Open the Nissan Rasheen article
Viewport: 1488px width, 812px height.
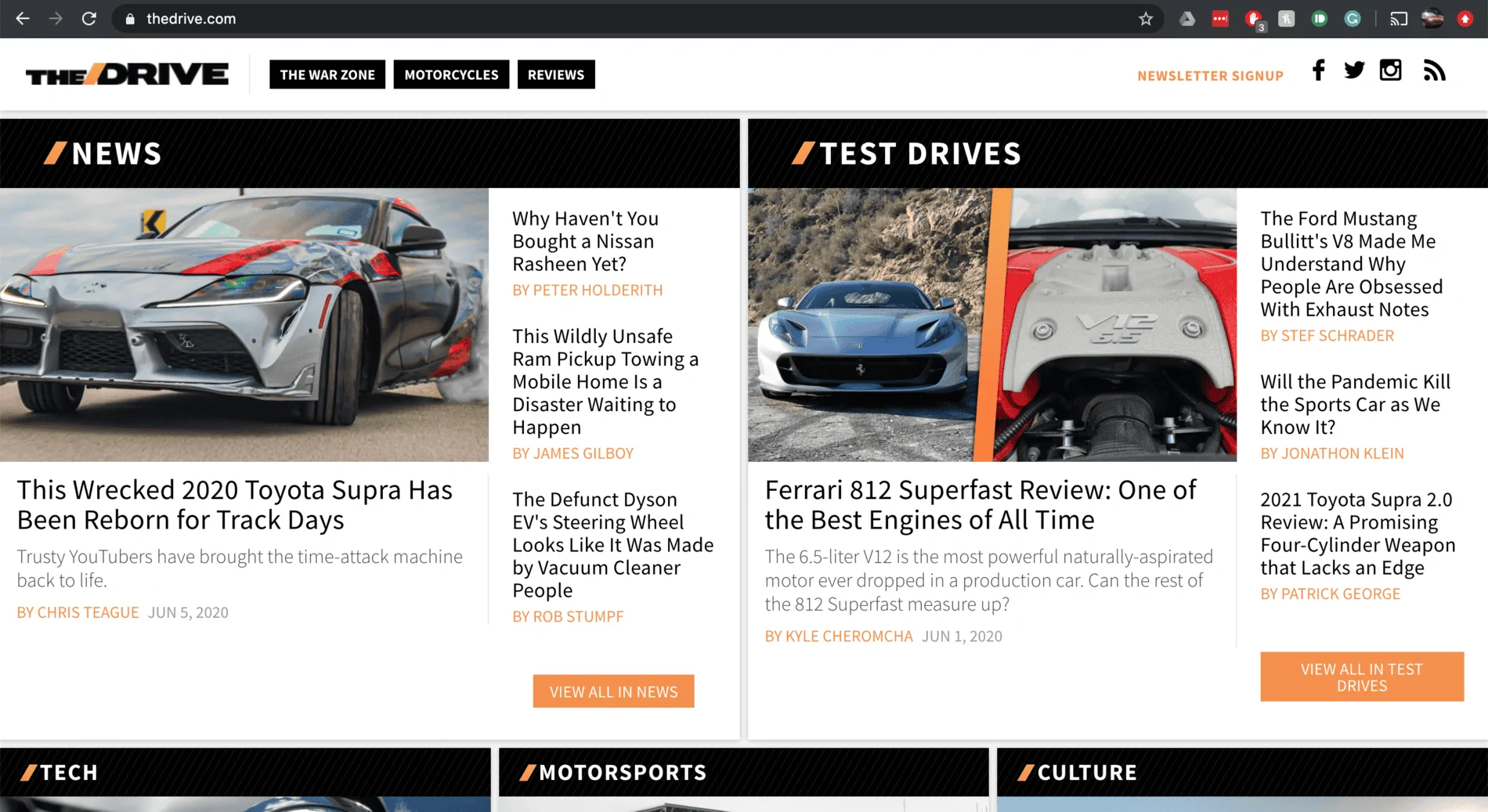(x=585, y=241)
